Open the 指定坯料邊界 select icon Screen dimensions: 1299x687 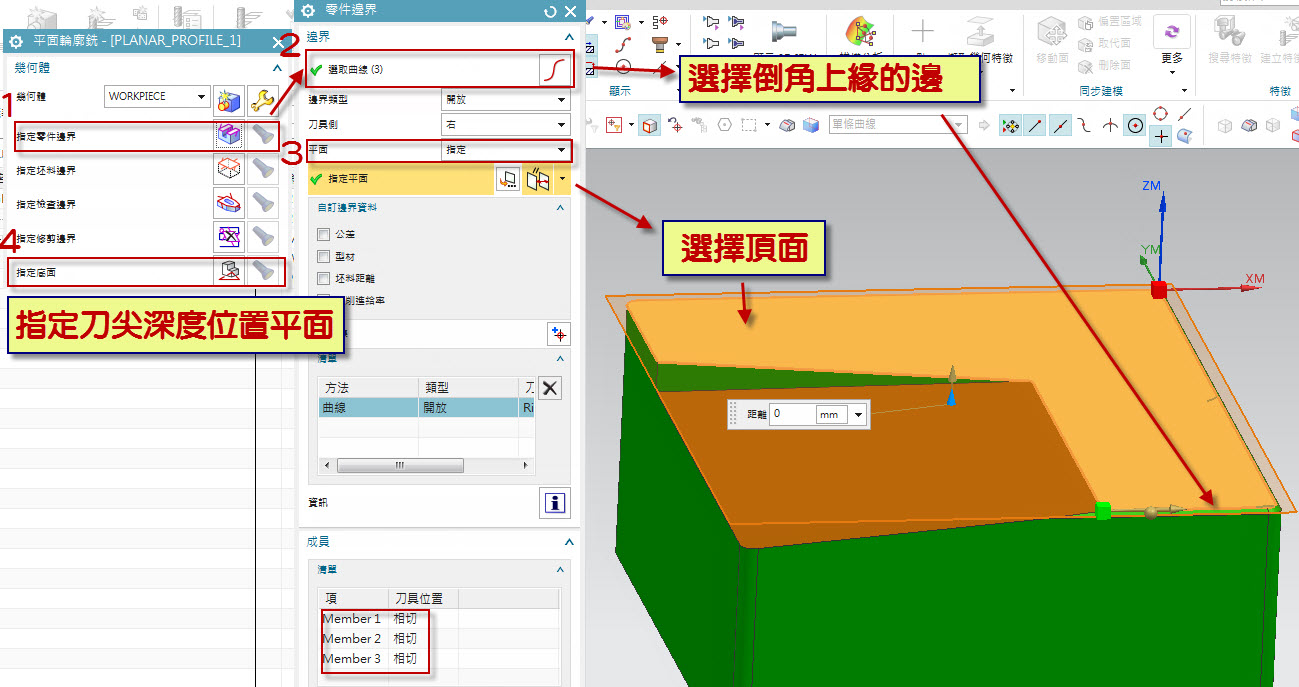(x=229, y=170)
